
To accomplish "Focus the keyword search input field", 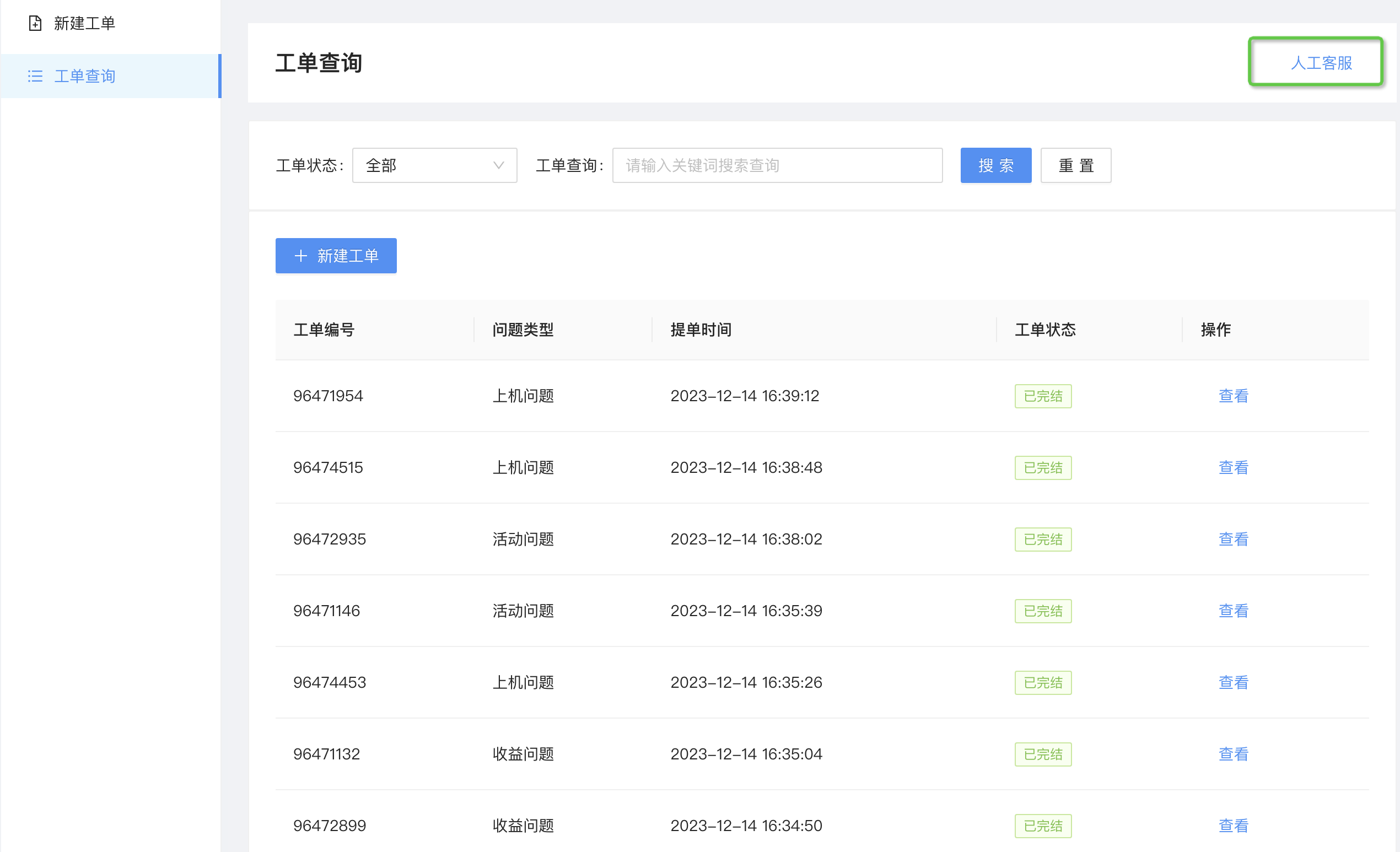I will (x=777, y=165).
